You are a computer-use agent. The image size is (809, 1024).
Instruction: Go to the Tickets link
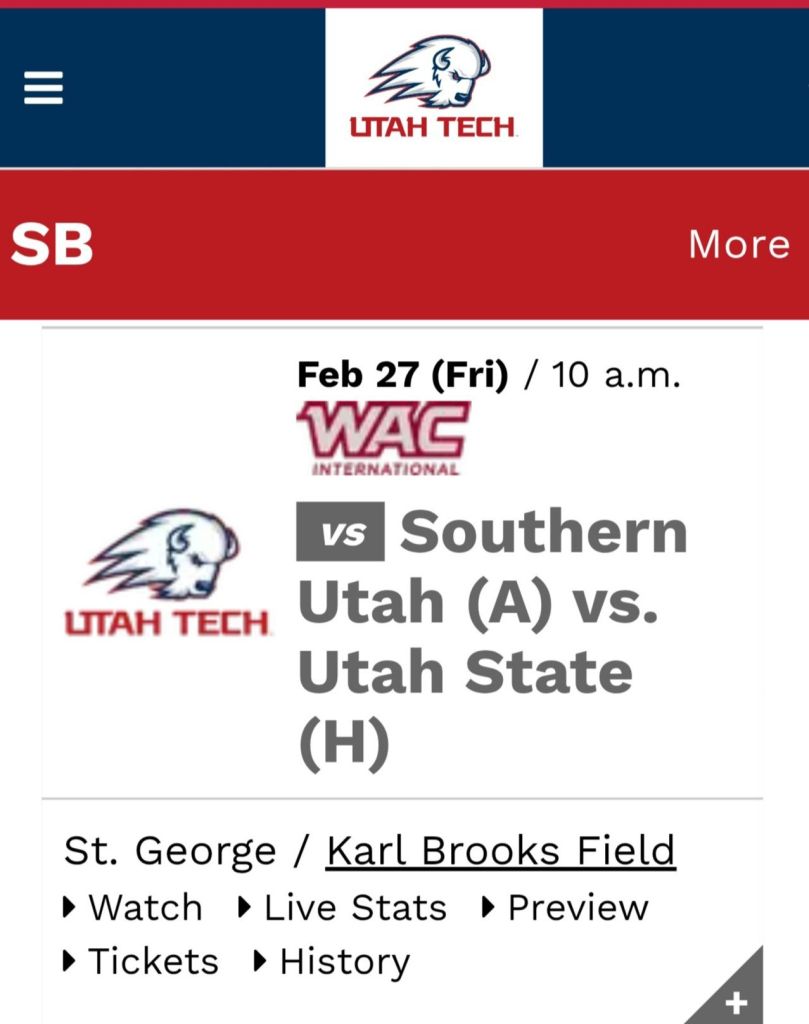(153, 961)
